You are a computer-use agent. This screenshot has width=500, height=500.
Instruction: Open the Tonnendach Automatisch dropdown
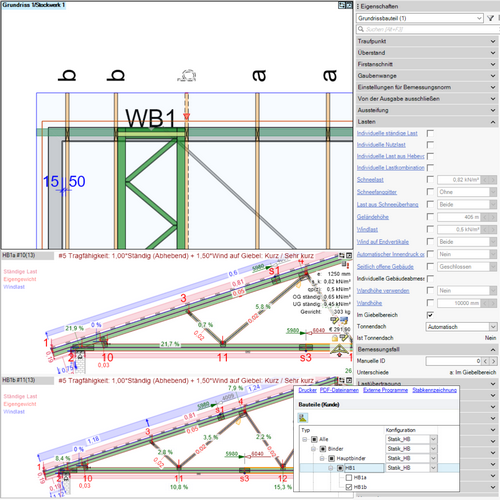pos(462,327)
